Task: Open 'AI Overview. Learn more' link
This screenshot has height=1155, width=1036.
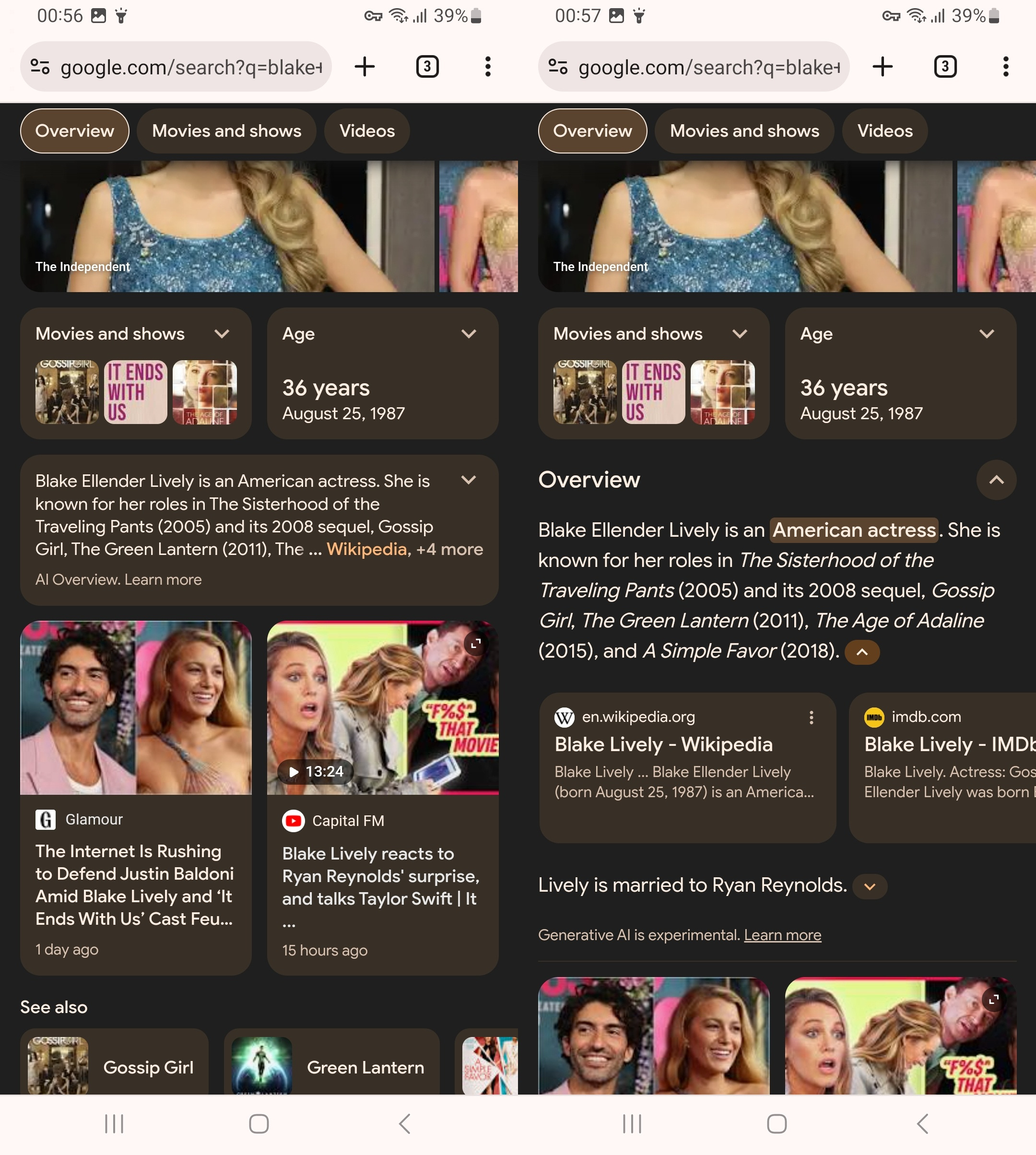Action: [x=118, y=579]
